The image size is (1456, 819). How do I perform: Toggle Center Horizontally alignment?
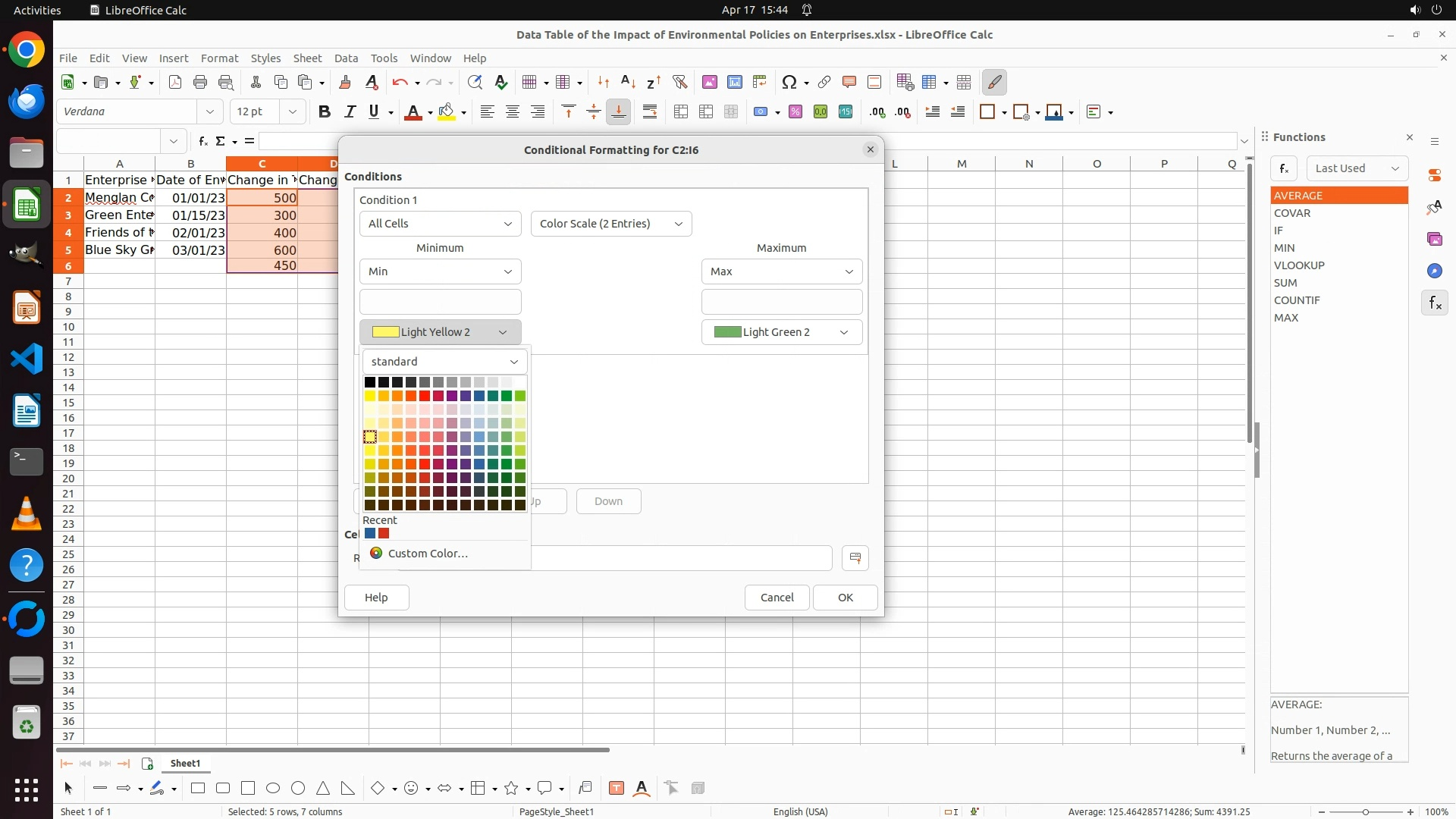click(x=513, y=112)
